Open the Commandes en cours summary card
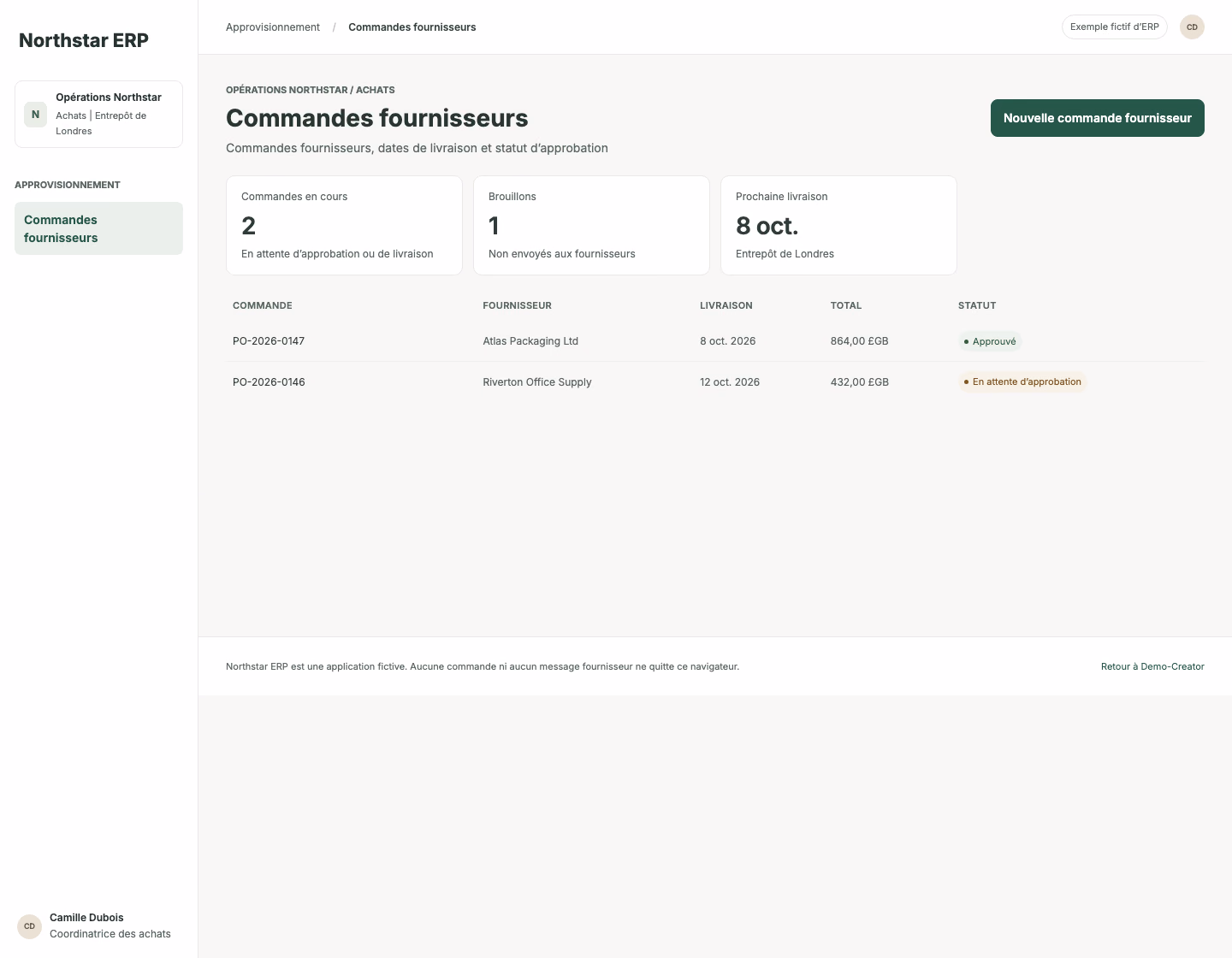Screen dimensions: 1232x958 point(344,225)
